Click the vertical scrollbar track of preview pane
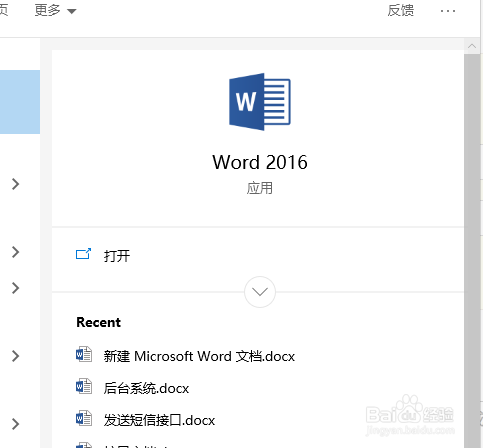Screen dimensions: 483x448 (x=472, y=250)
